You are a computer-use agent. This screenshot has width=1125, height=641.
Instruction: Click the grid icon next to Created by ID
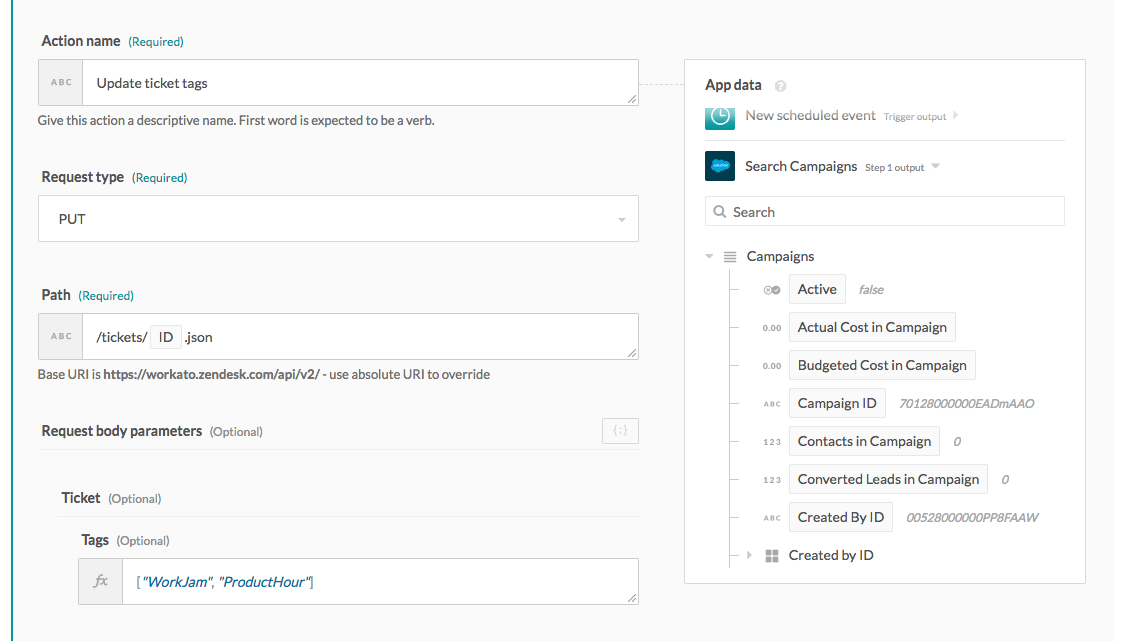[x=772, y=556]
